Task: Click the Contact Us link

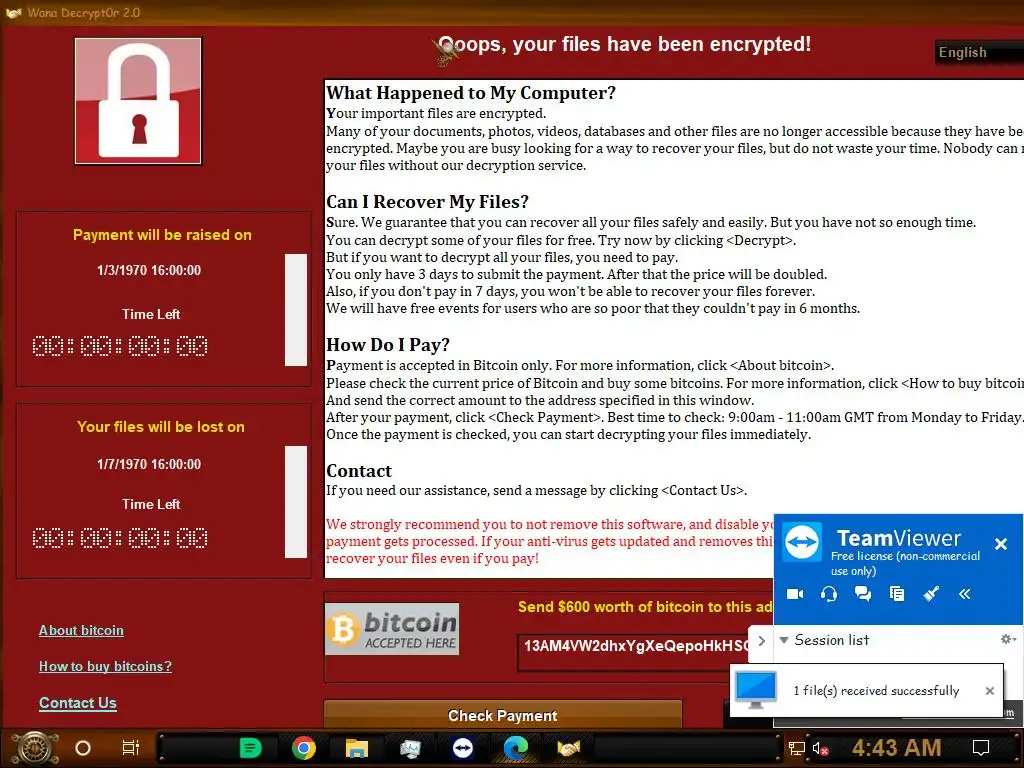Action: (x=78, y=703)
